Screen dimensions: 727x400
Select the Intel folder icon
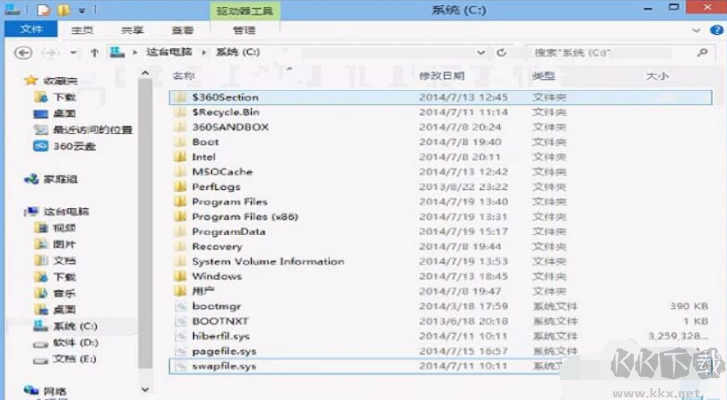(180, 157)
